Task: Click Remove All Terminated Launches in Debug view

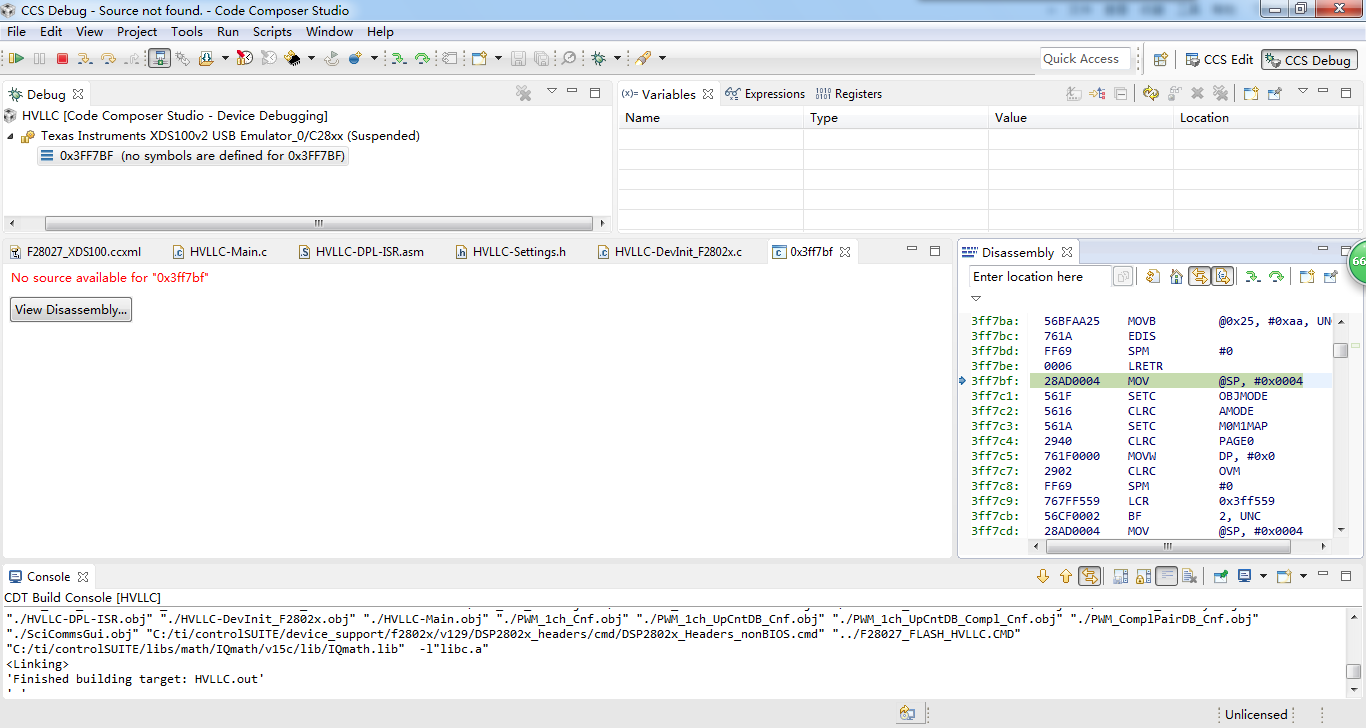Action: pyautogui.click(x=523, y=93)
